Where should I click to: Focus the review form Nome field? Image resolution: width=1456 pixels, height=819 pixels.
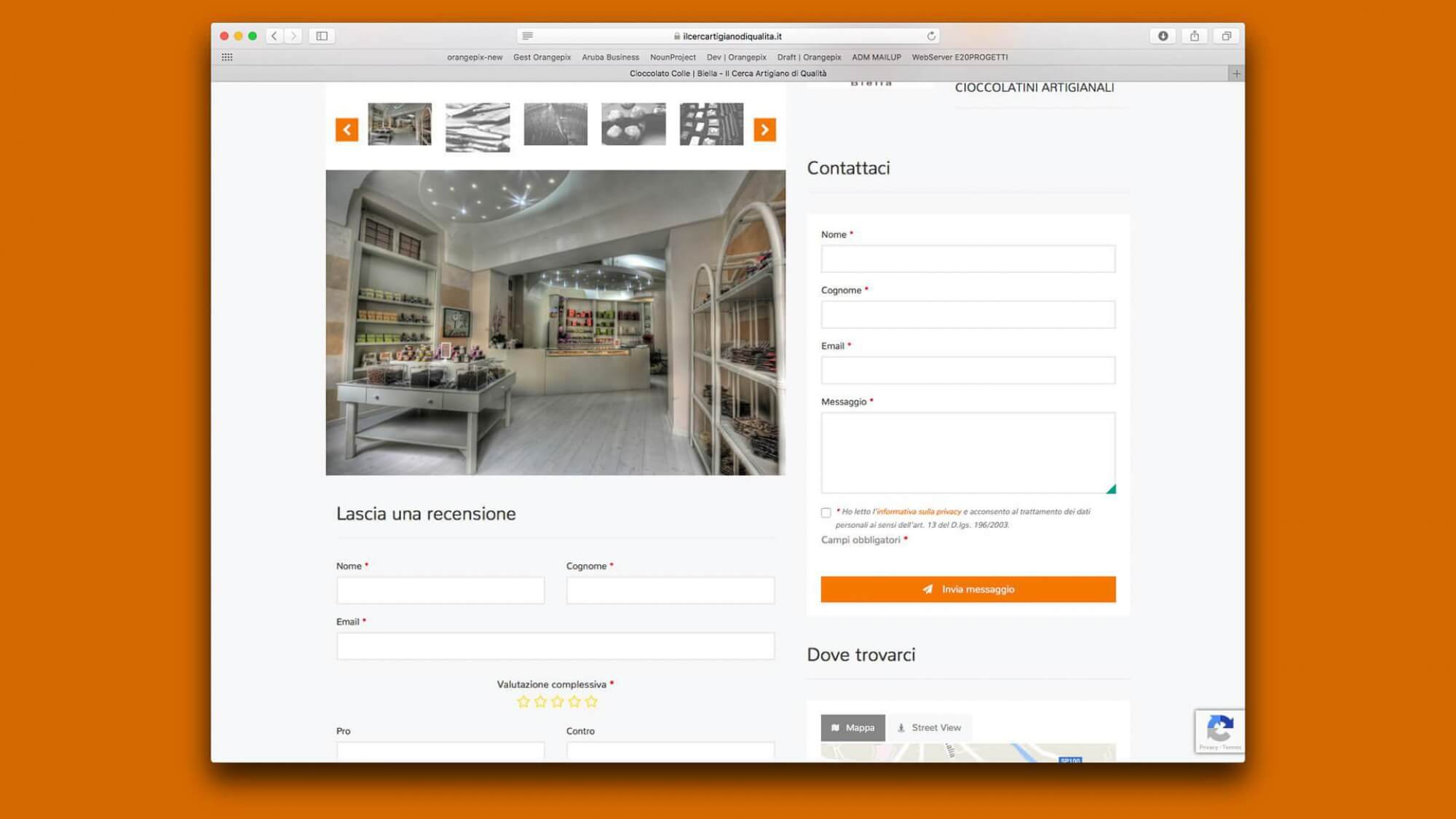tap(440, 590)
